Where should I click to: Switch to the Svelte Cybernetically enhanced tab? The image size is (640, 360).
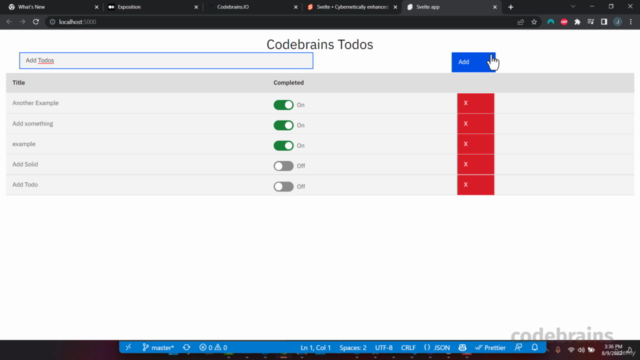351,7
